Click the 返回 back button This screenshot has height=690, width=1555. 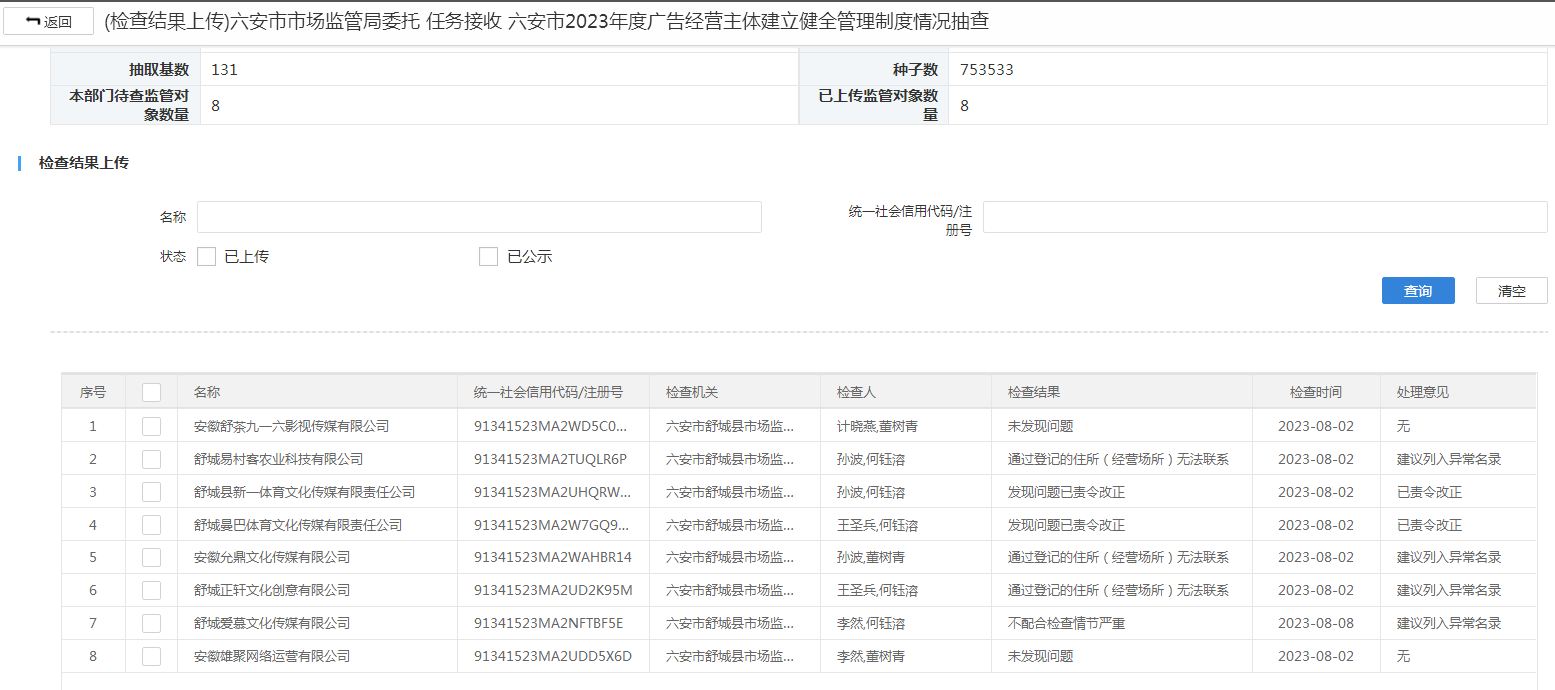click(x=48, y=21)
